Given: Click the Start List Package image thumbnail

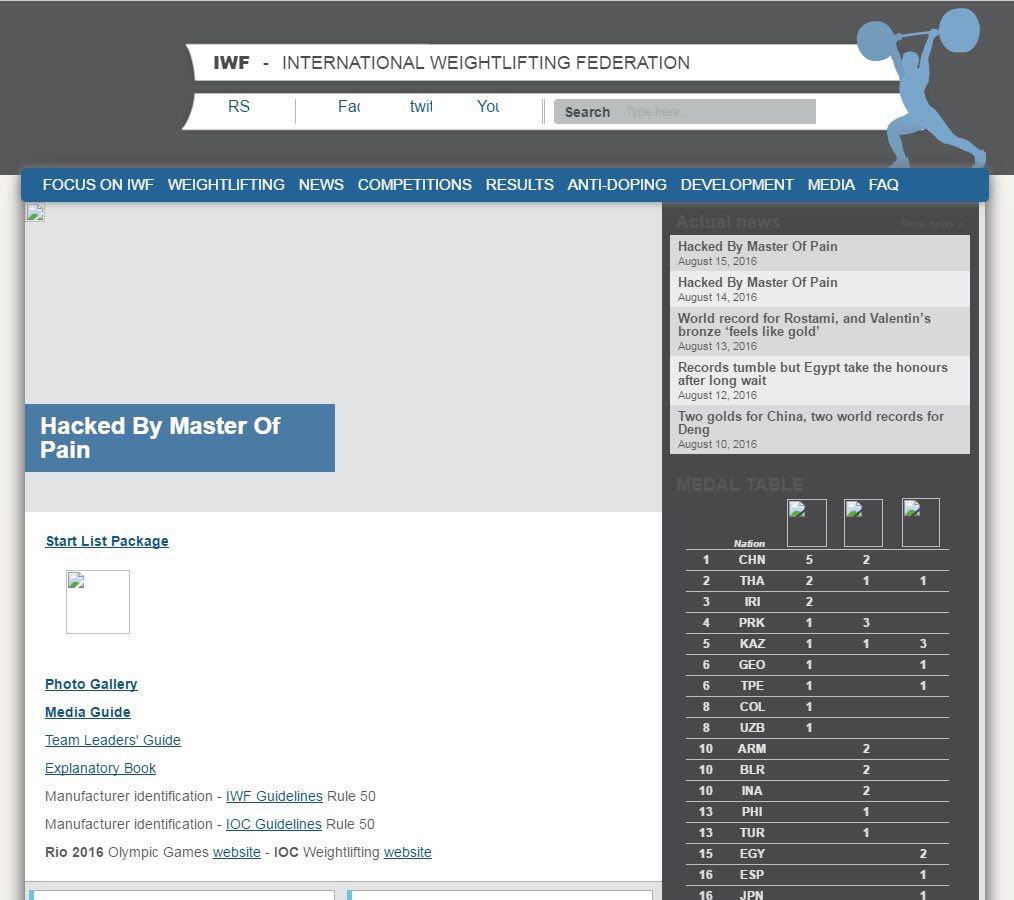Looking at the screenshot, I should click(x=98, y=602).
